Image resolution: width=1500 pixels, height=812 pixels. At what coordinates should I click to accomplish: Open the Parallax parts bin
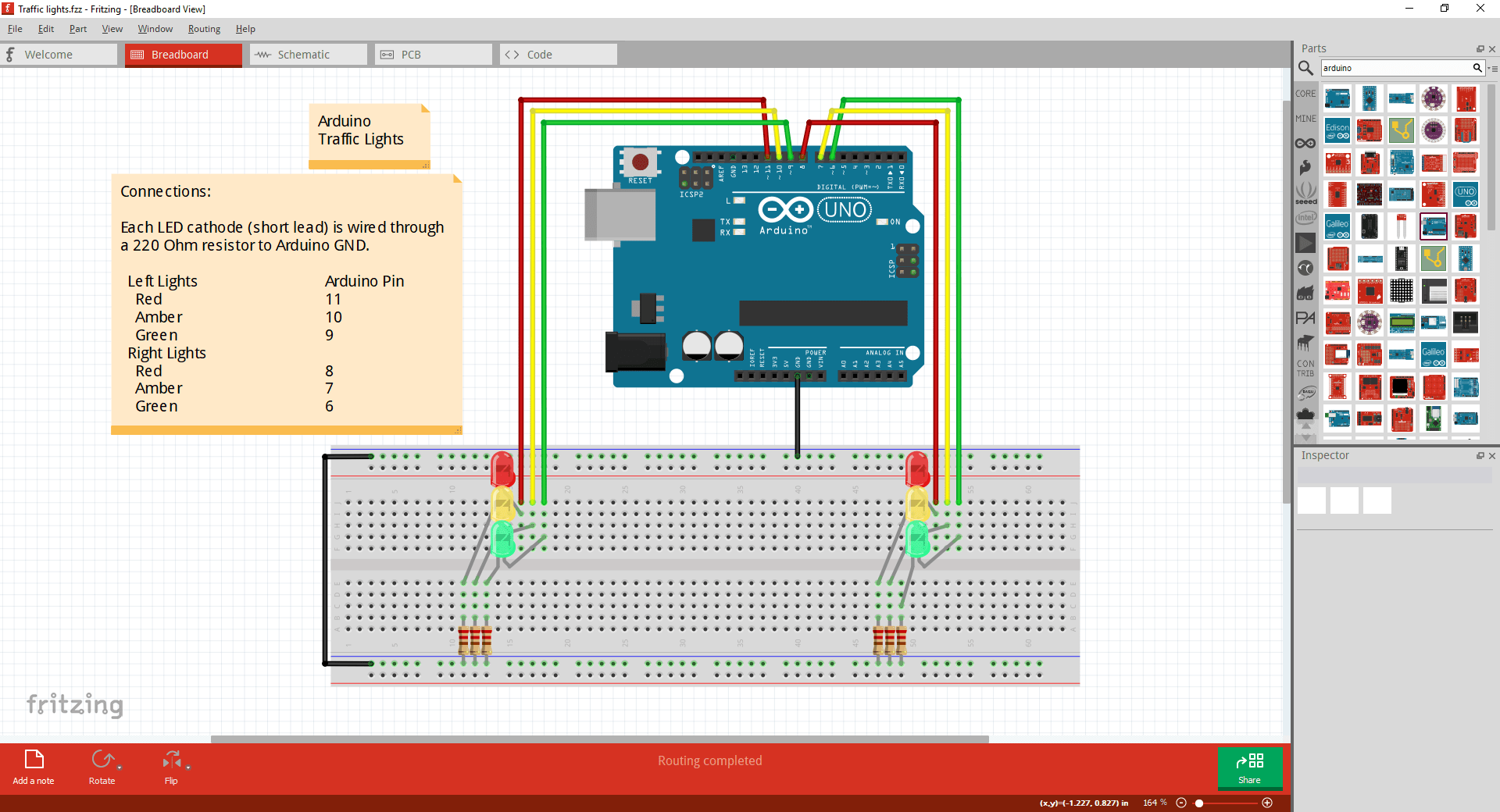coord(1305,318)
